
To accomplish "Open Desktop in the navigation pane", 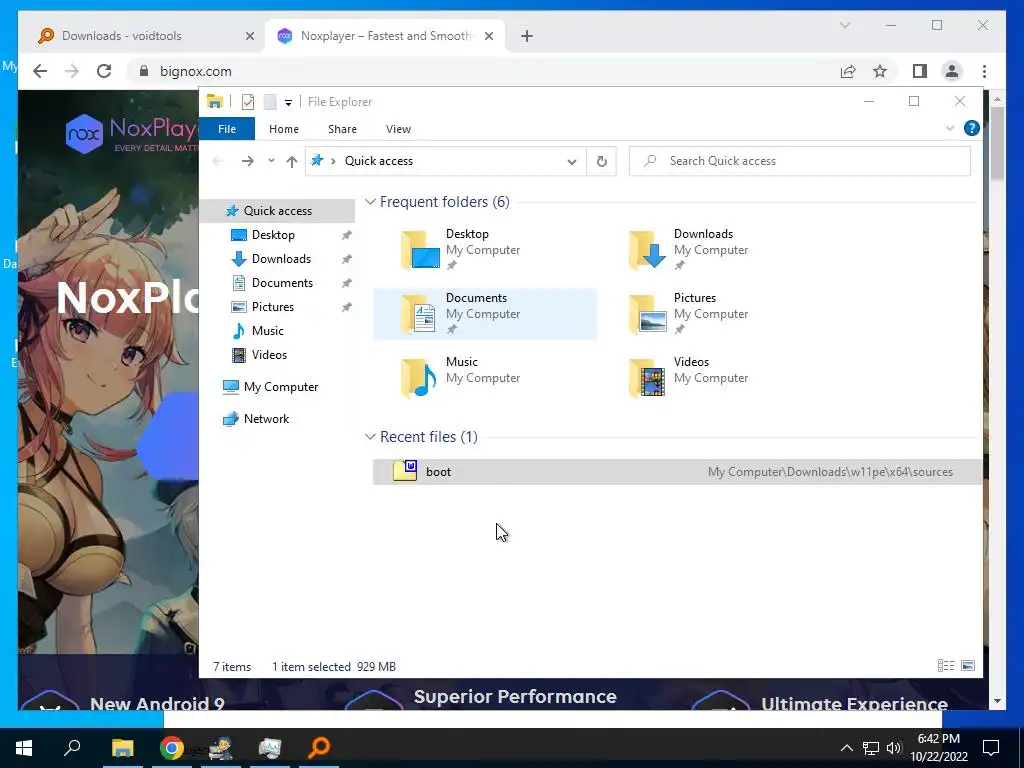I will 273,234.
